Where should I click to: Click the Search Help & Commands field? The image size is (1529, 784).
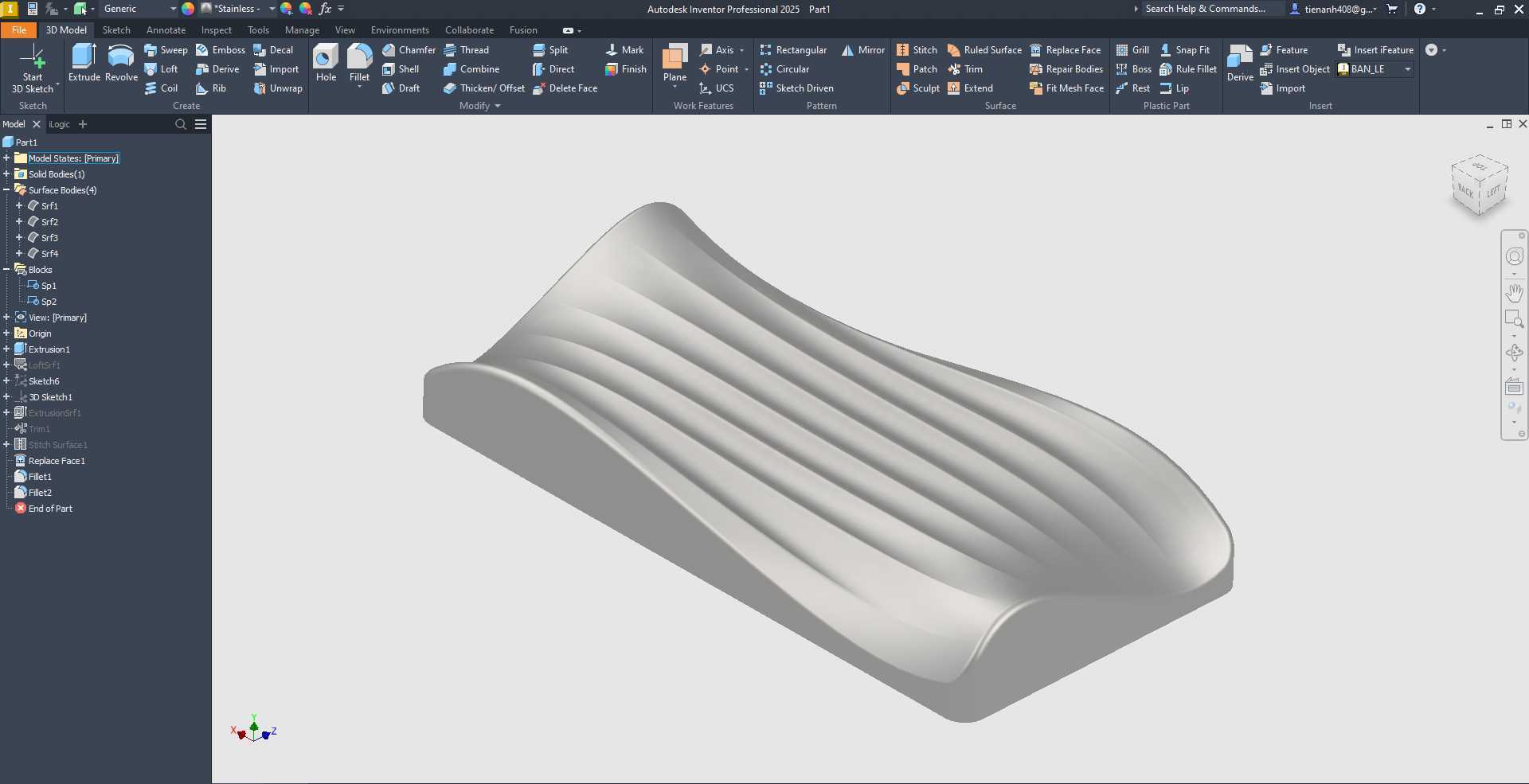coord(1210,9)
